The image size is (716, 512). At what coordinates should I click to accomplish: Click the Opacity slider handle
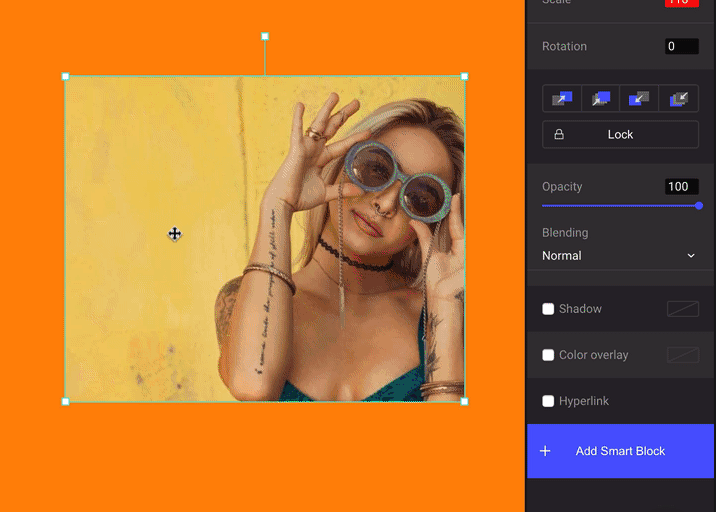pyautogui.click(x=699, y=206)
